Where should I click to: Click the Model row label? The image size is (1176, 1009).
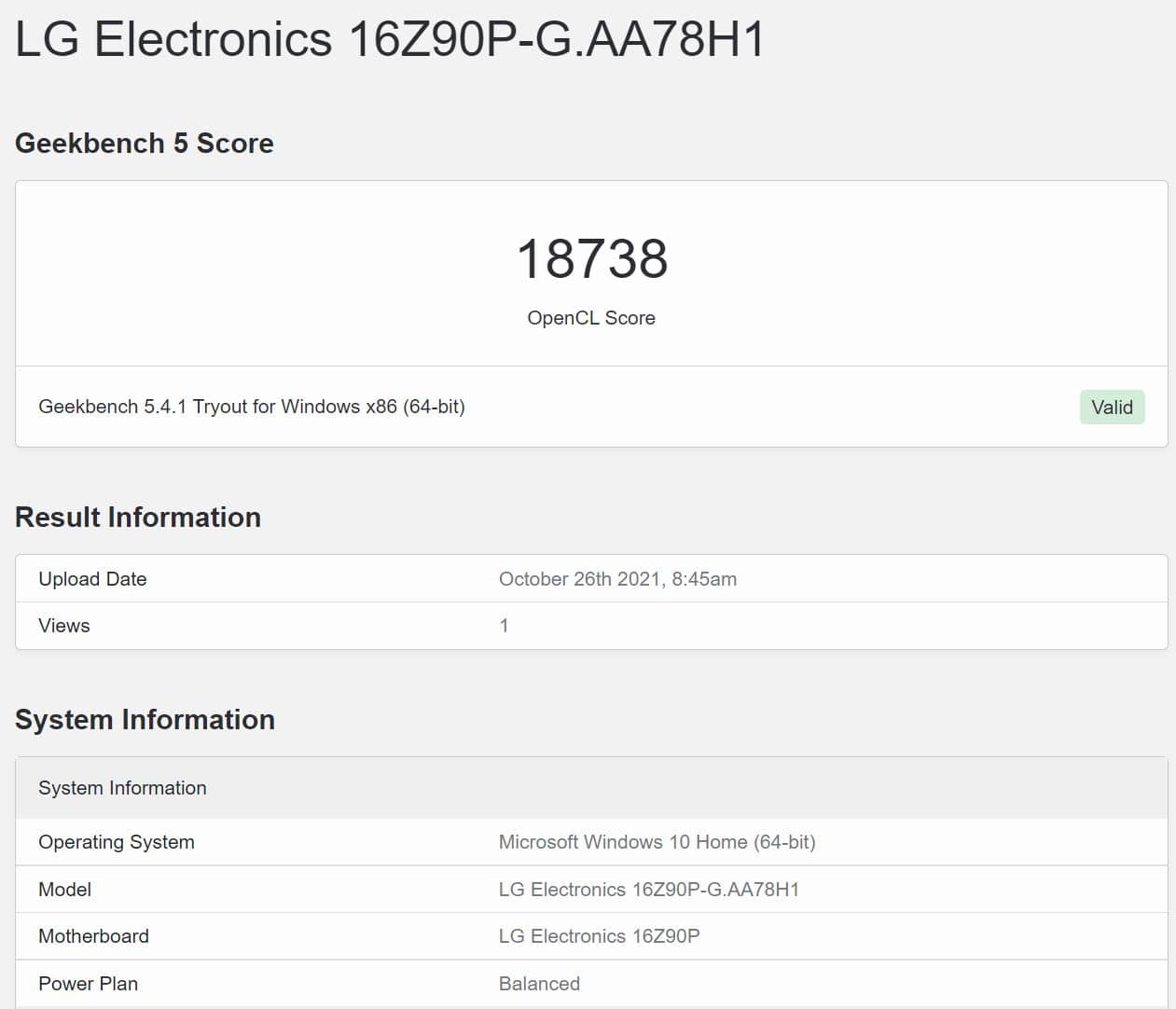pos(64,890)
